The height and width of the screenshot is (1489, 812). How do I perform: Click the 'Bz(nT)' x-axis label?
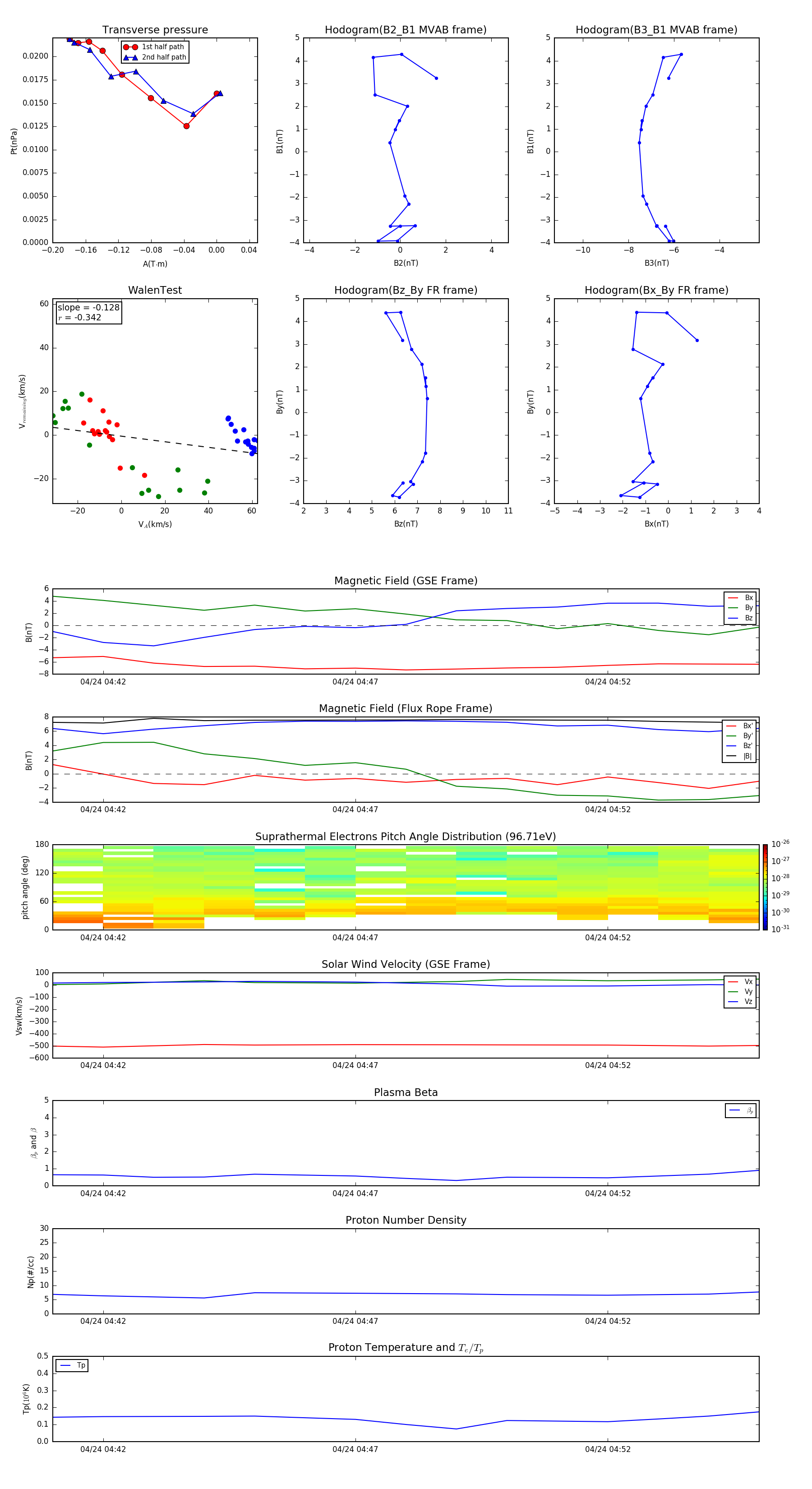pos(406,524)
